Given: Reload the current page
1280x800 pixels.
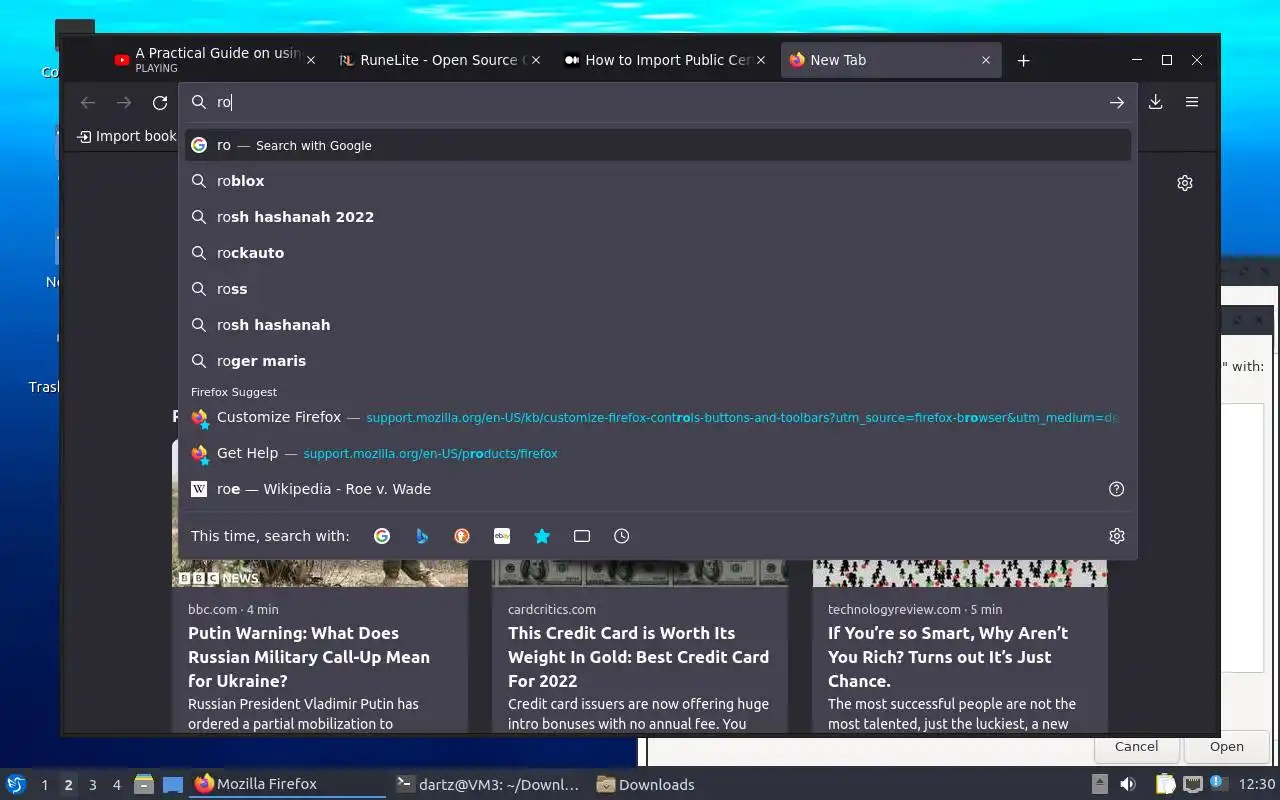Looking at the screenshot, I should click(160, 102).
